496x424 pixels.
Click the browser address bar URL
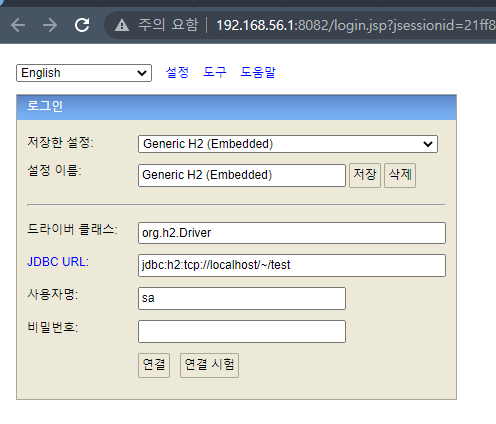coord(356,25)
